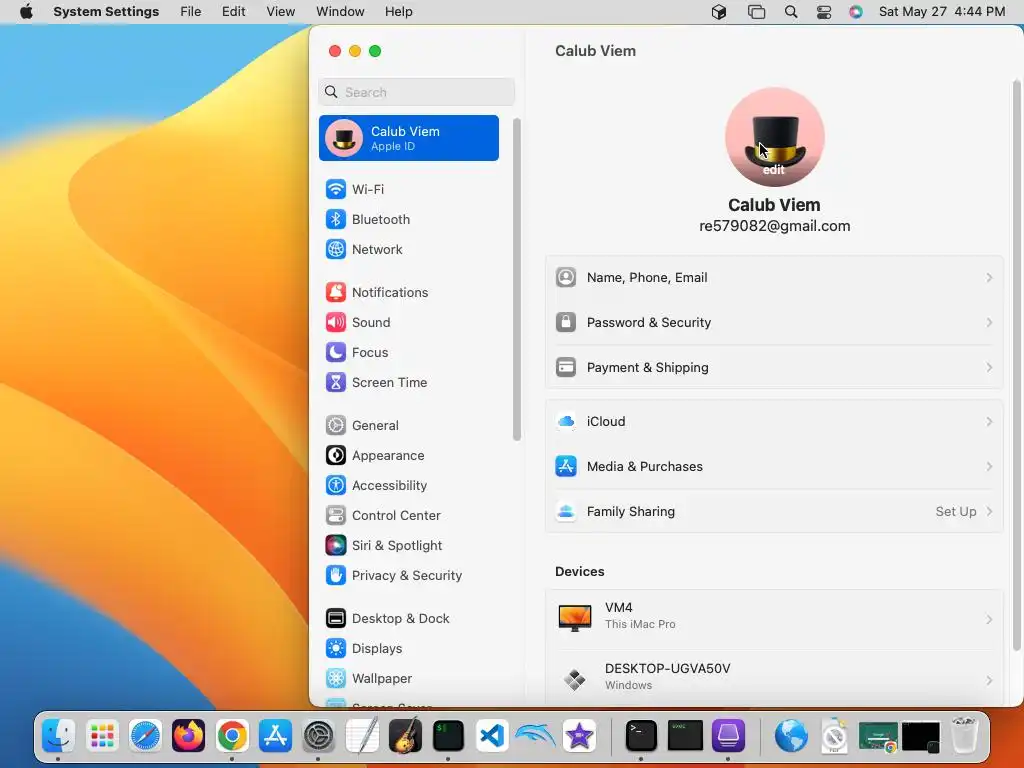Open Trash in the Dock
The image size is (1024, 768).
pos(965,736)
